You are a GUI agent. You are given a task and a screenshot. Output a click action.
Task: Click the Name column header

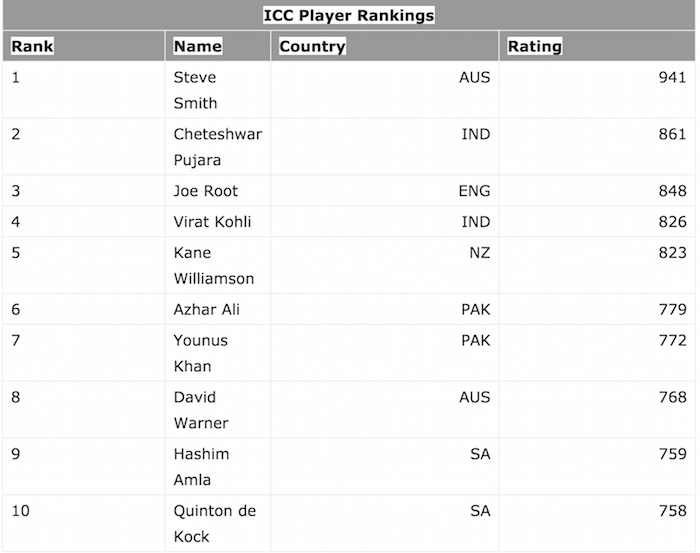coord(197,46)
